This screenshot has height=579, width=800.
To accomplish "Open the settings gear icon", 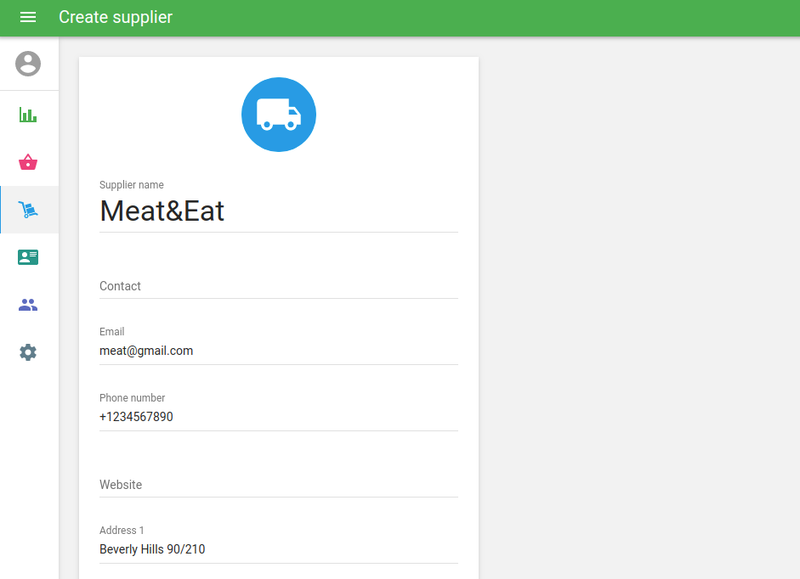I will pos(28,352).
